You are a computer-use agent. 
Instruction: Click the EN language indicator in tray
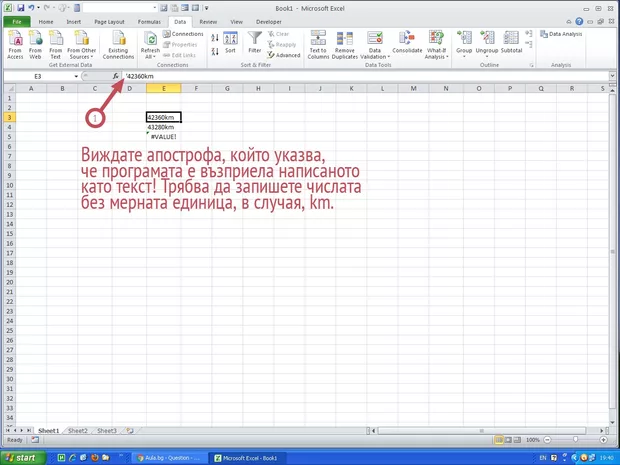coord(543,458)
